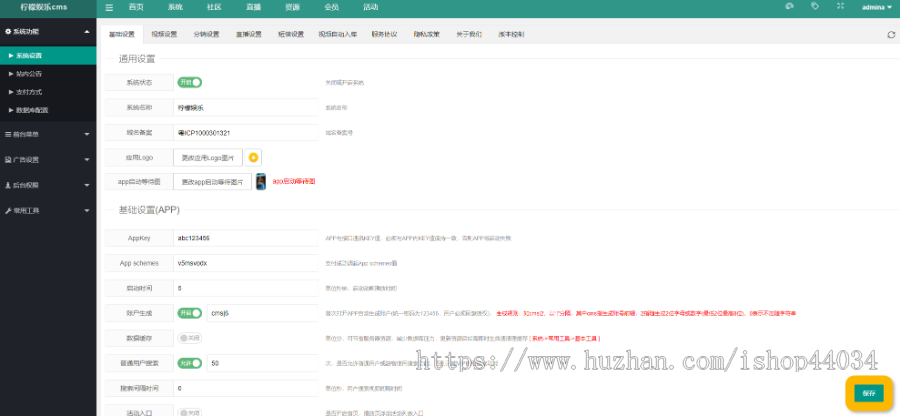This screenshot has height=416, width=900.
Task: Expand the 前台菜单 sidebar section
Action: point(87,134)
